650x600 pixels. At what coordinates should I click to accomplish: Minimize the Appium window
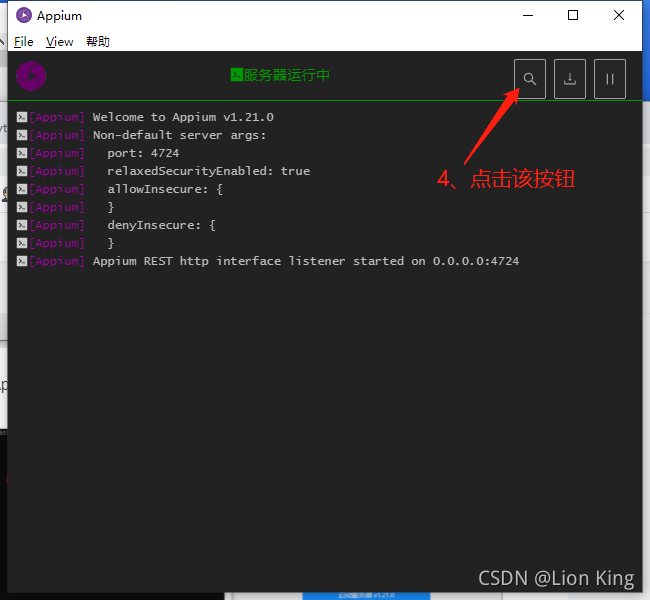tap(528, 15)
